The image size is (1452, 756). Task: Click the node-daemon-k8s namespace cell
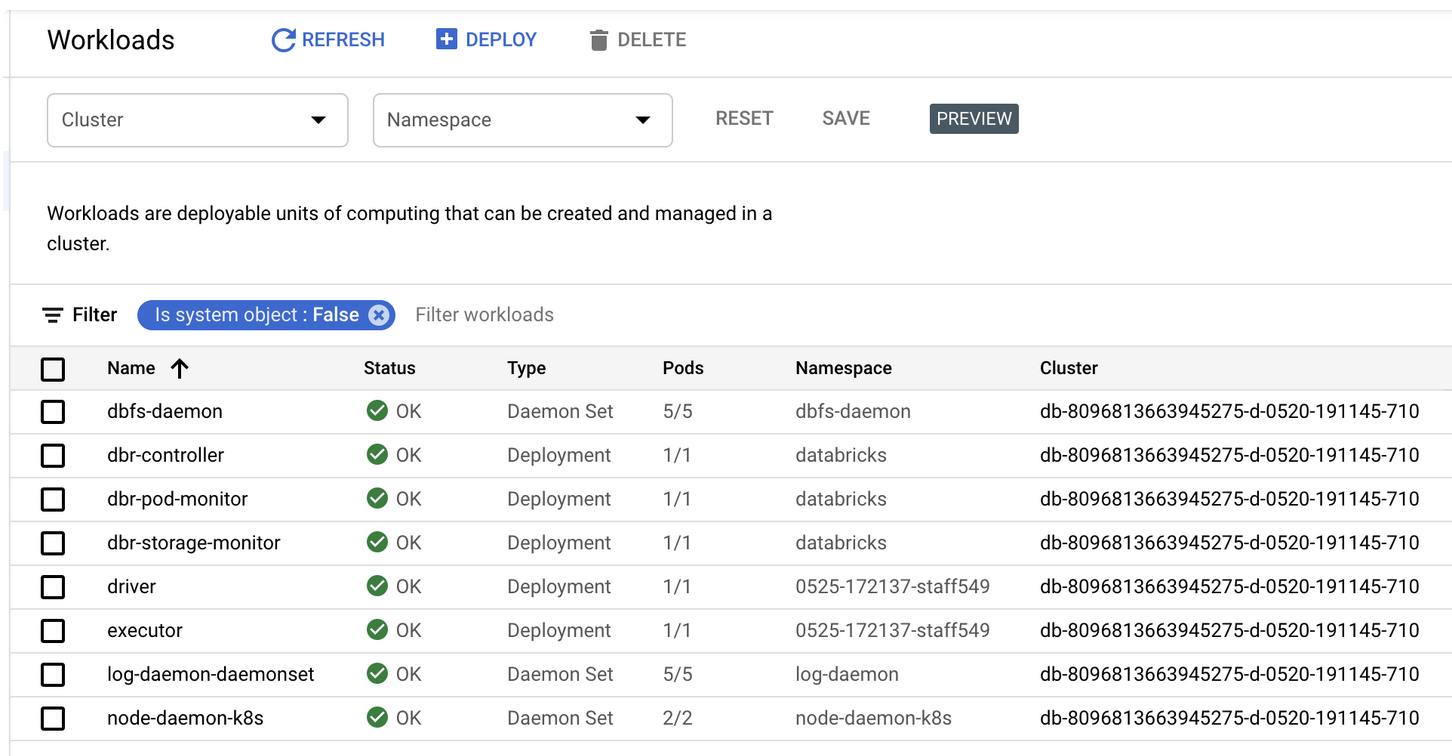click(x=874, y=718)
